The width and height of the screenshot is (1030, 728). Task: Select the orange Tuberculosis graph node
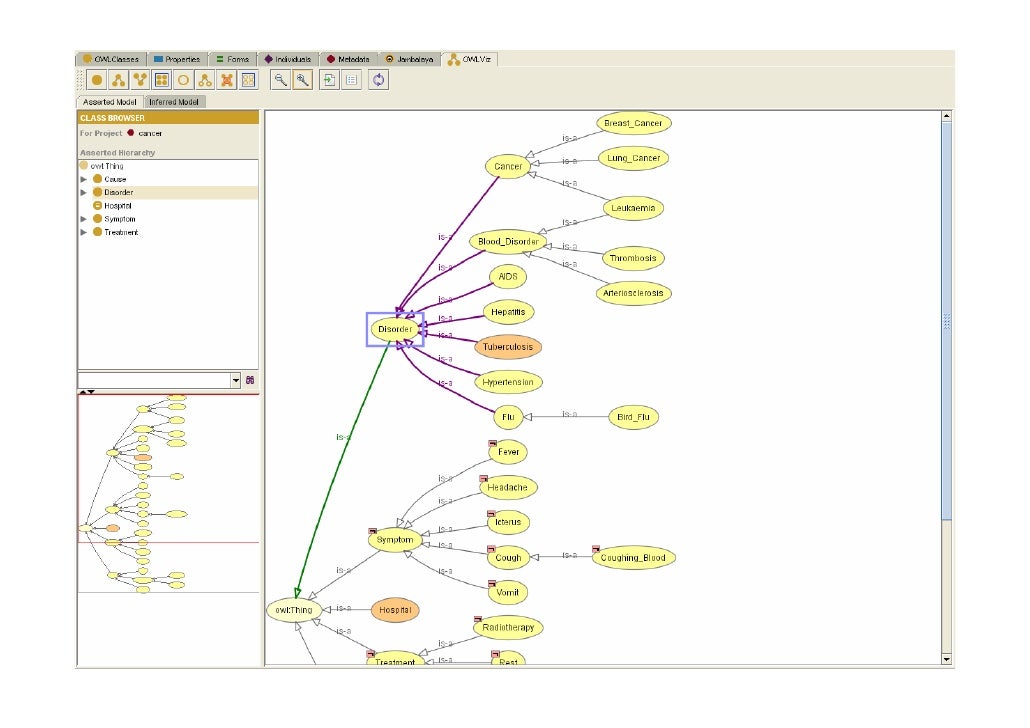(508, 347)
